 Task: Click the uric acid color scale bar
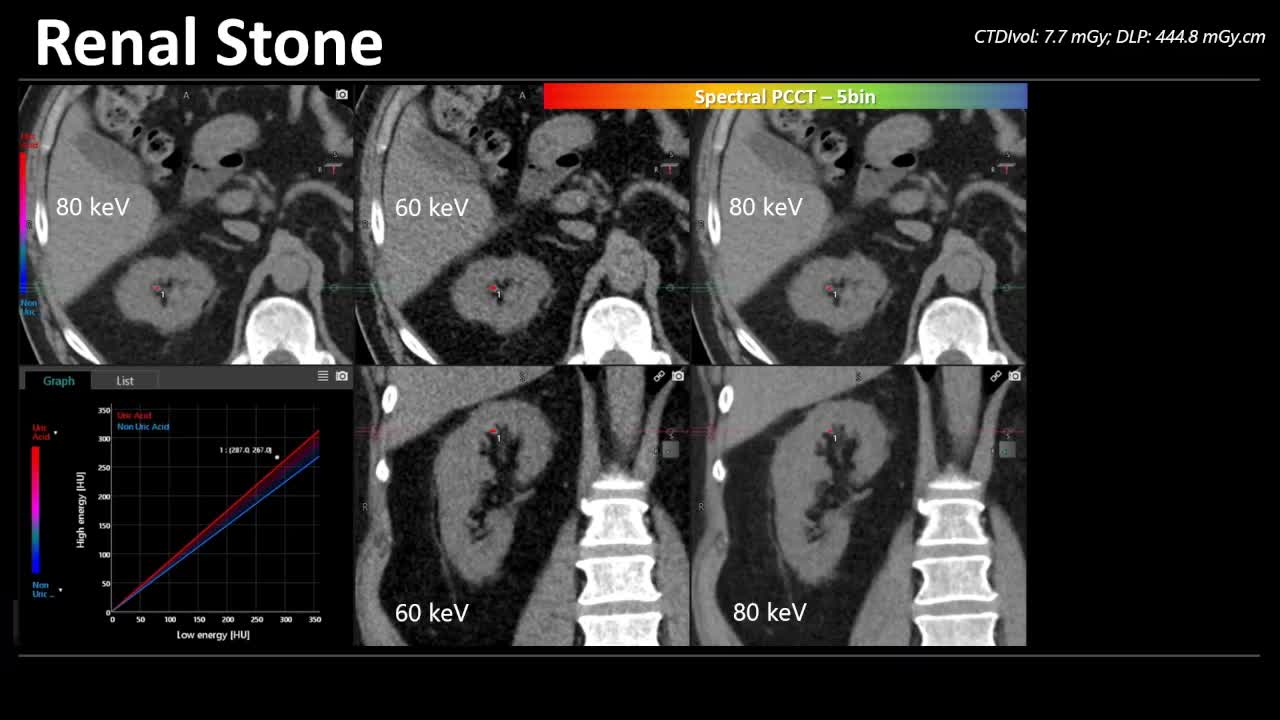click(36, 510)
